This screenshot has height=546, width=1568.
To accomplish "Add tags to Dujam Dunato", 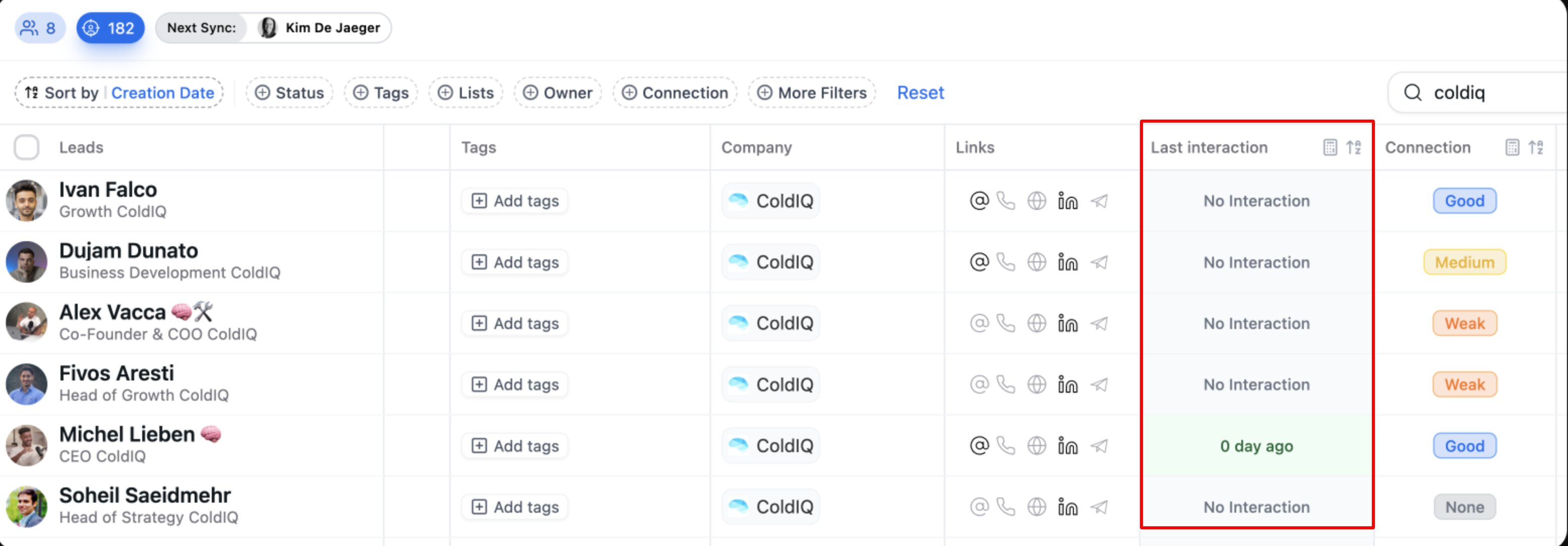I will click(x=515, y=262).
